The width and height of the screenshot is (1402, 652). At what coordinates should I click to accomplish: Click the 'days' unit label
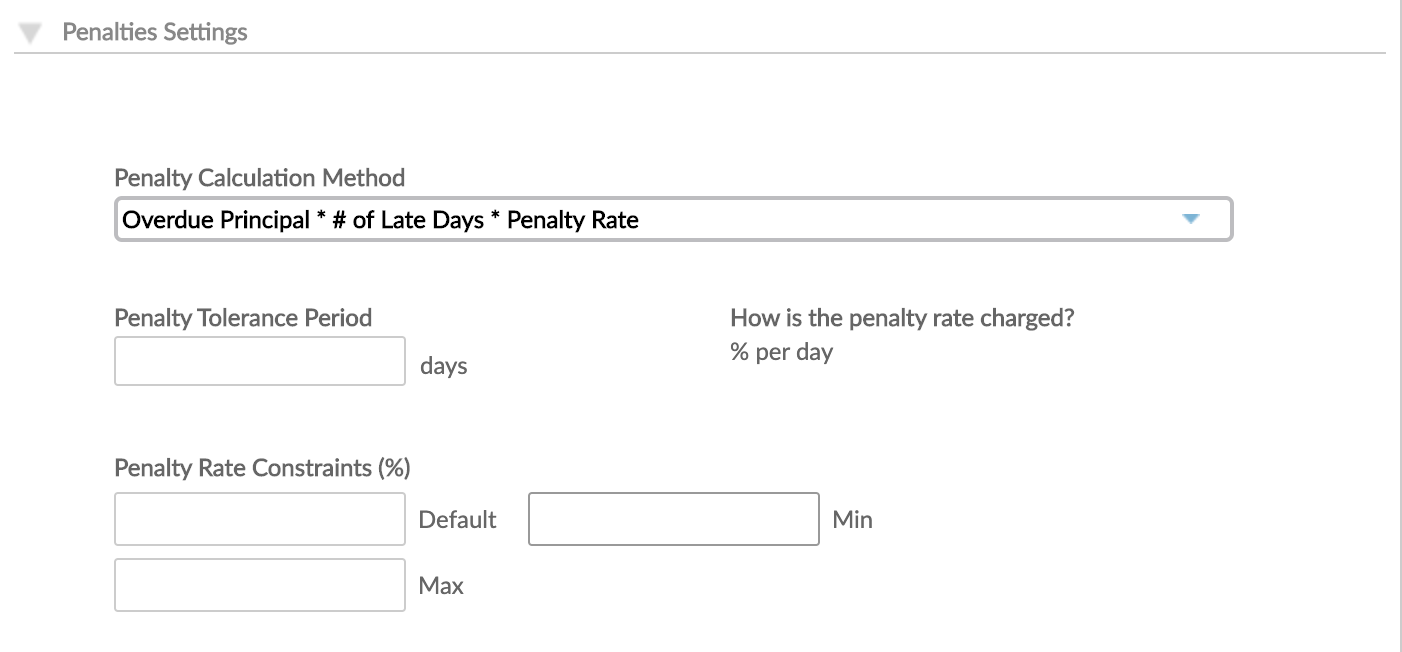444,365
